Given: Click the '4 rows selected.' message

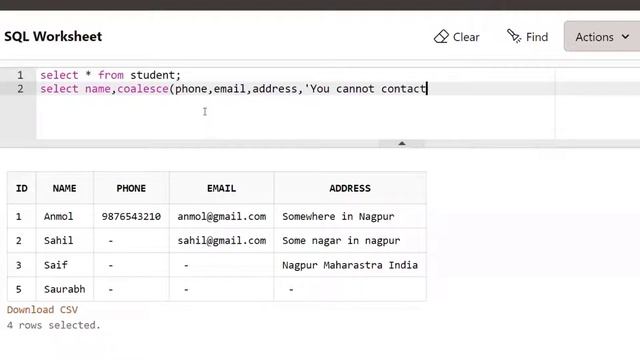Looking at the screenshot, I should click(x=53, y=325).
